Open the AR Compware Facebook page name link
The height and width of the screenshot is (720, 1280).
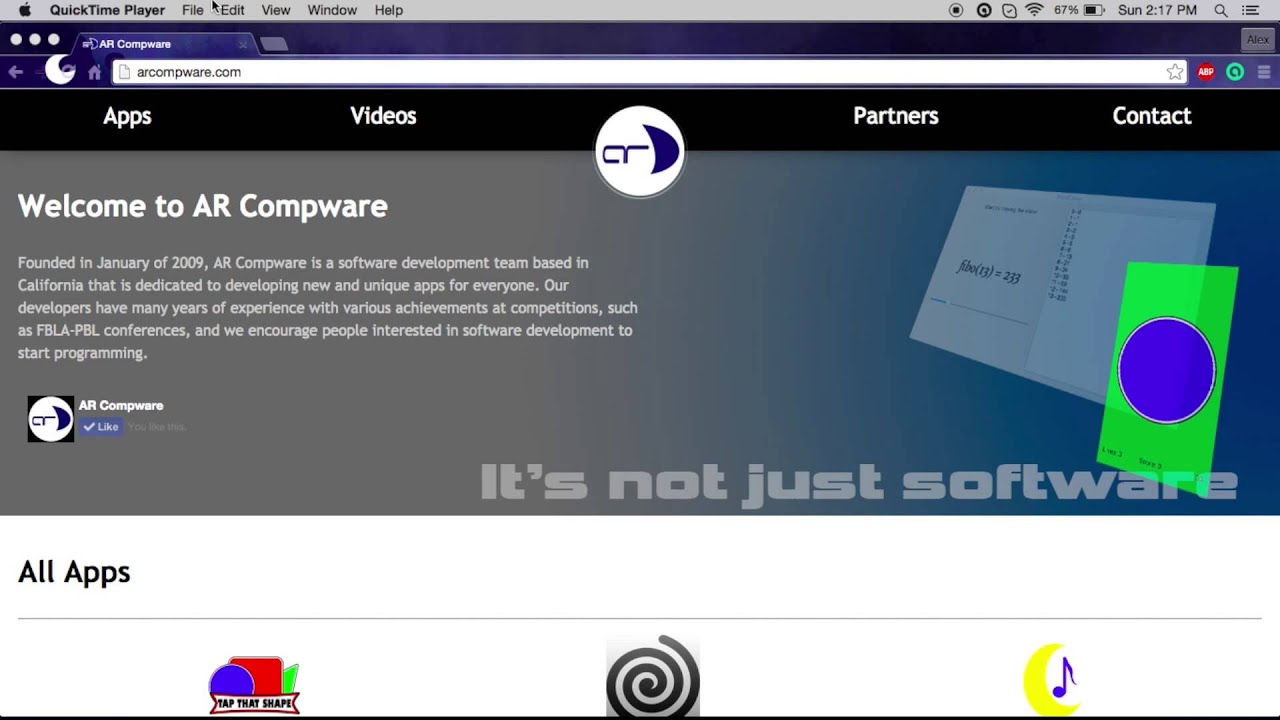tap(121, 405)
